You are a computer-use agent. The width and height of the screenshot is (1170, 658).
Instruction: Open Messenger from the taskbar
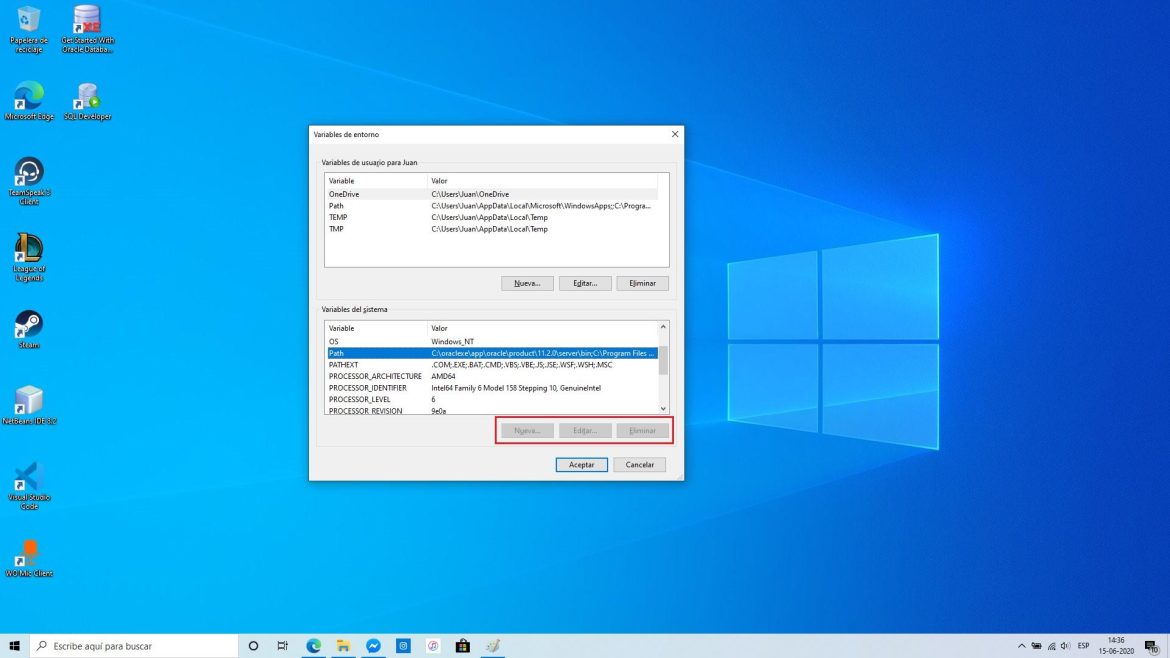click(x=373, y=645)
